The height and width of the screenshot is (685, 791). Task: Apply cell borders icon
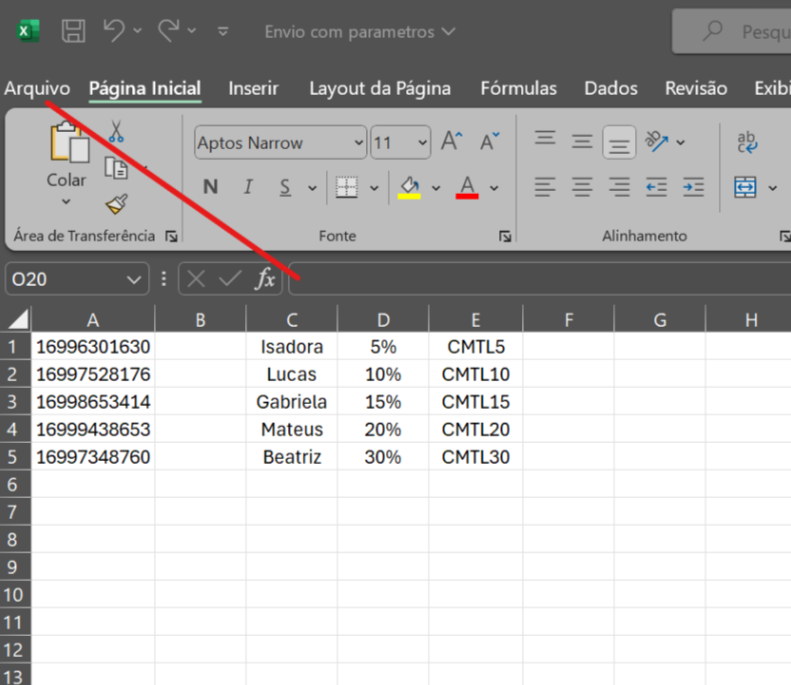click(347, 187)
